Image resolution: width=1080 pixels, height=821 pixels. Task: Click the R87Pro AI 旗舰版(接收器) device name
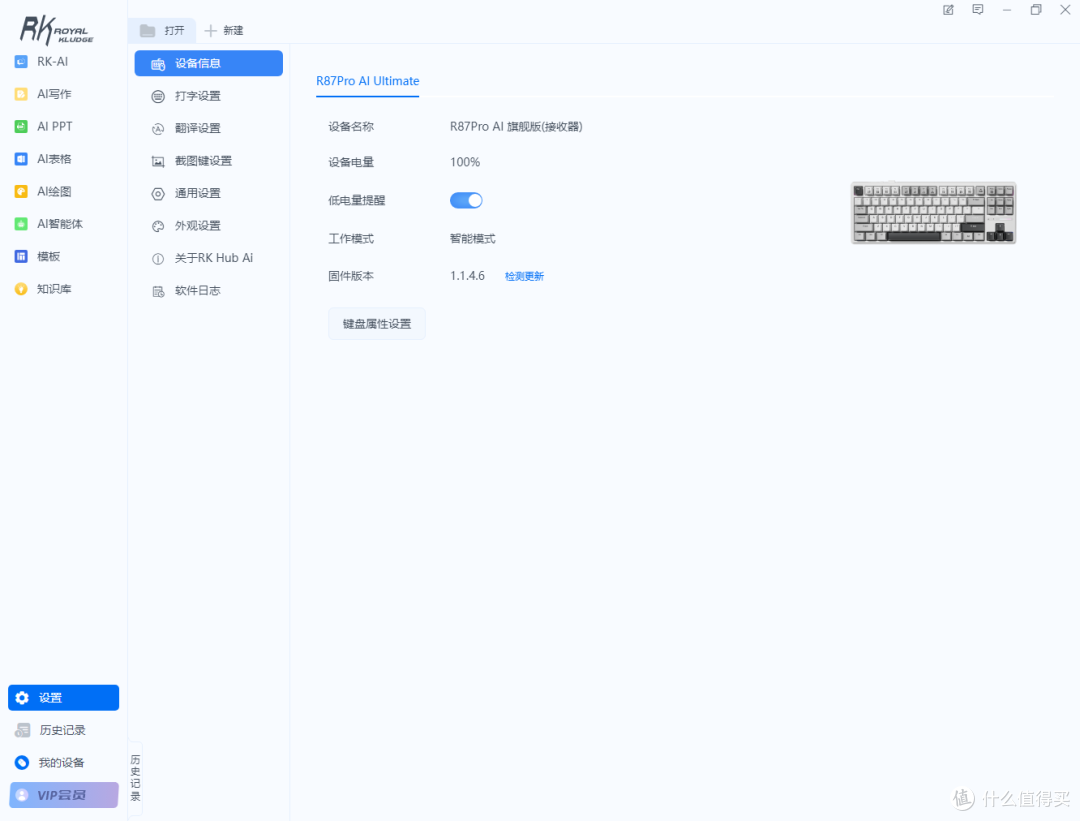point(516,127)
